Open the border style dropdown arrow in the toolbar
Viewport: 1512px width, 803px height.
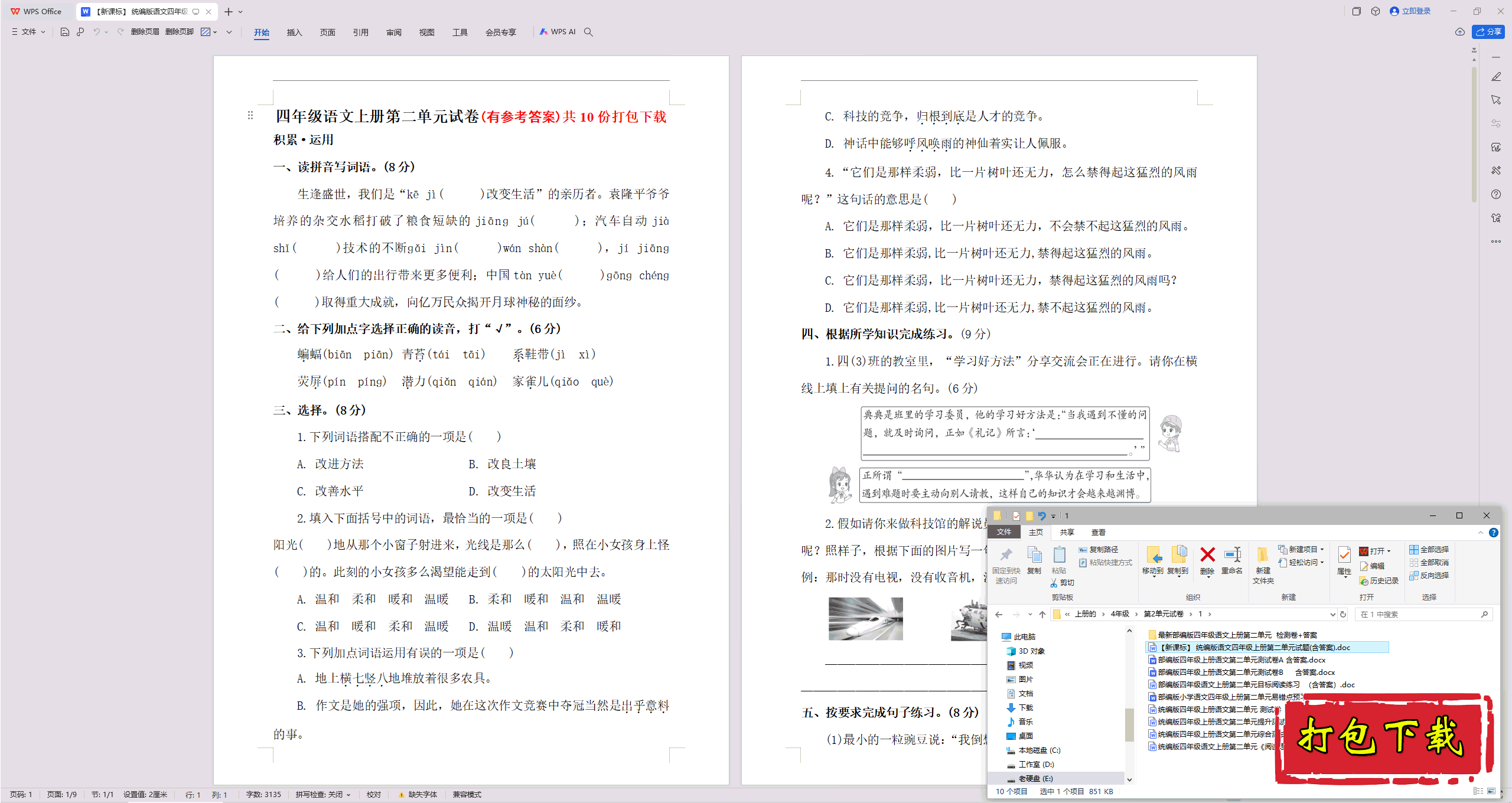215,32
